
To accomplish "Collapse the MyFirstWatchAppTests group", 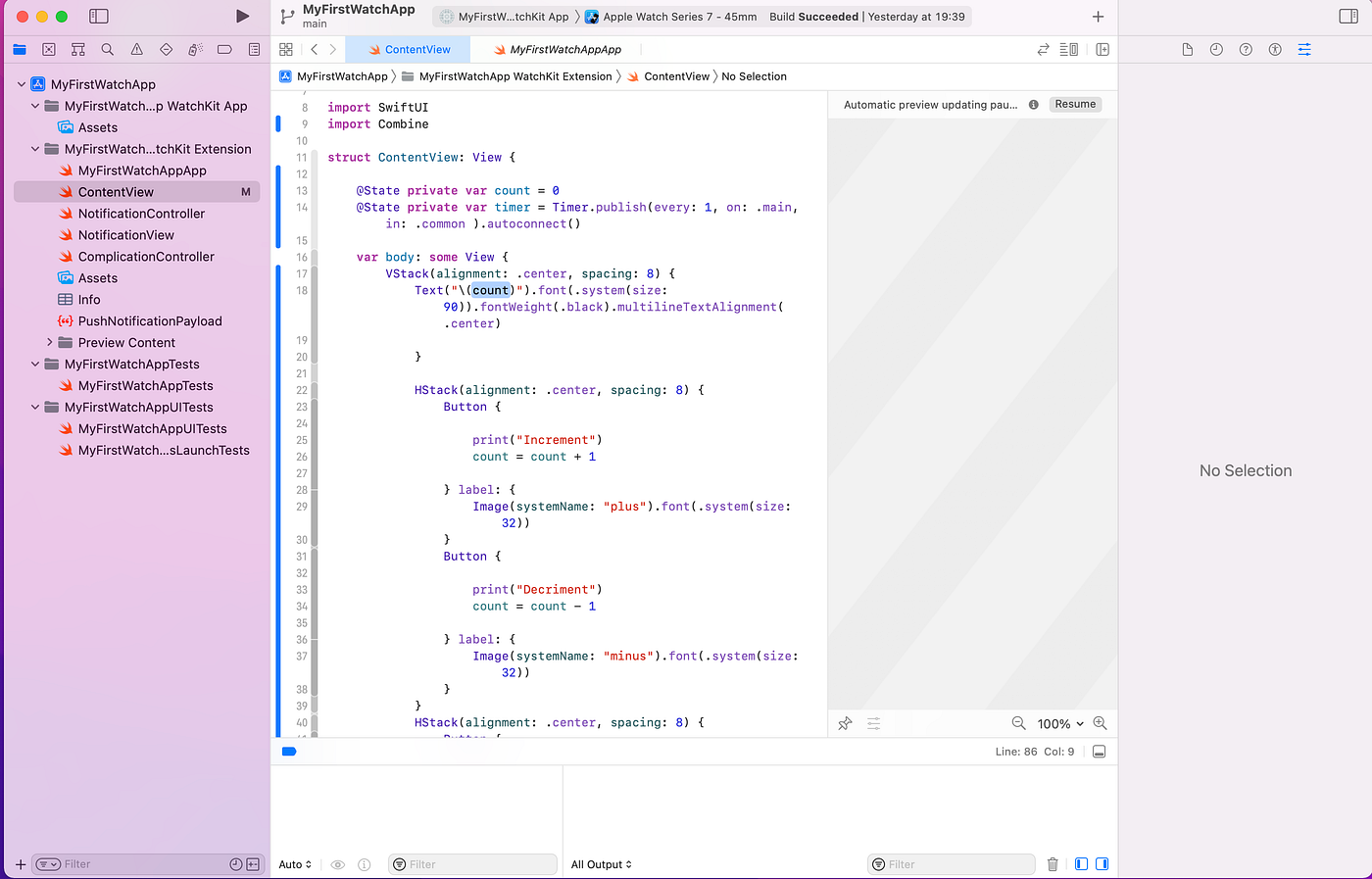I will [35, 365].
